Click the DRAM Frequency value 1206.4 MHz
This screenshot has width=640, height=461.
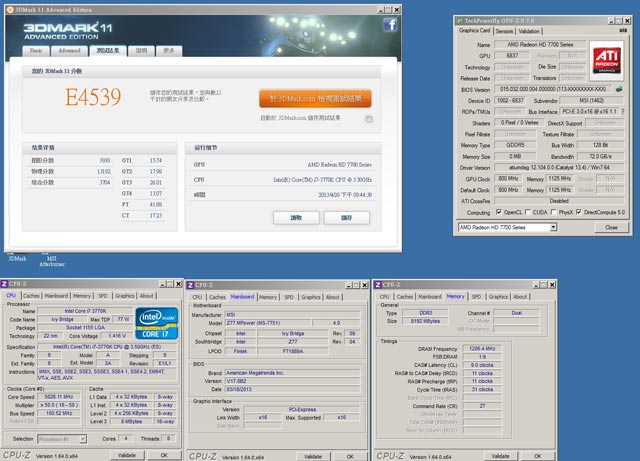click(482, 348)
